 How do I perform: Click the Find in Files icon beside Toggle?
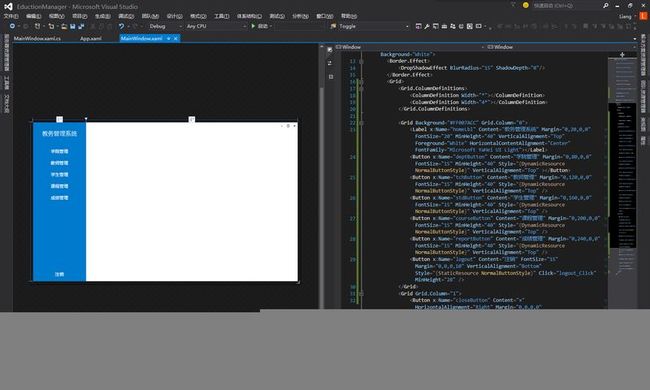coord(333,26)
